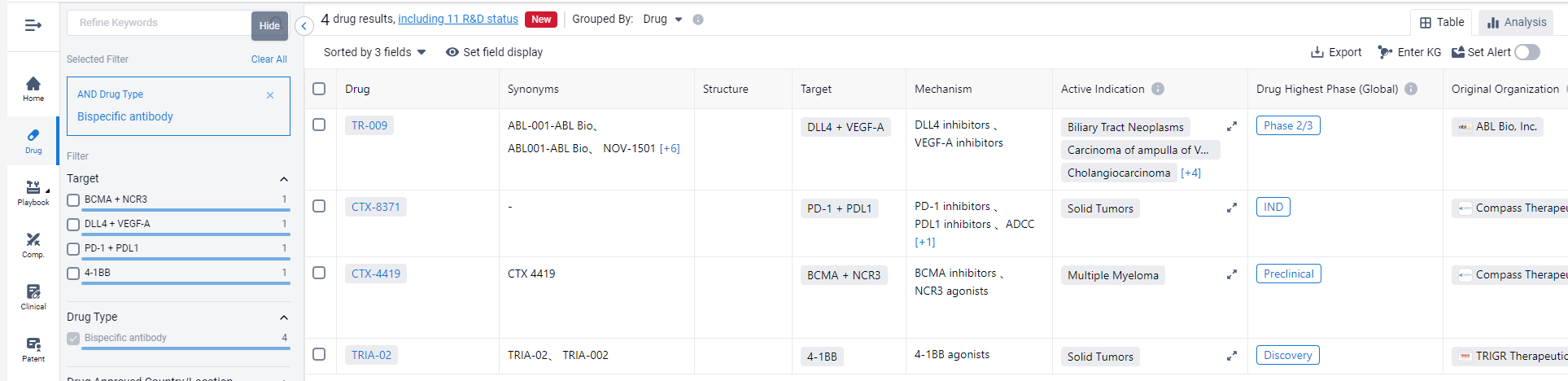Check the BCMA + NCR3 target filter
The width and height of the screenshot is (1568, 381).
(x=73, y=199)
